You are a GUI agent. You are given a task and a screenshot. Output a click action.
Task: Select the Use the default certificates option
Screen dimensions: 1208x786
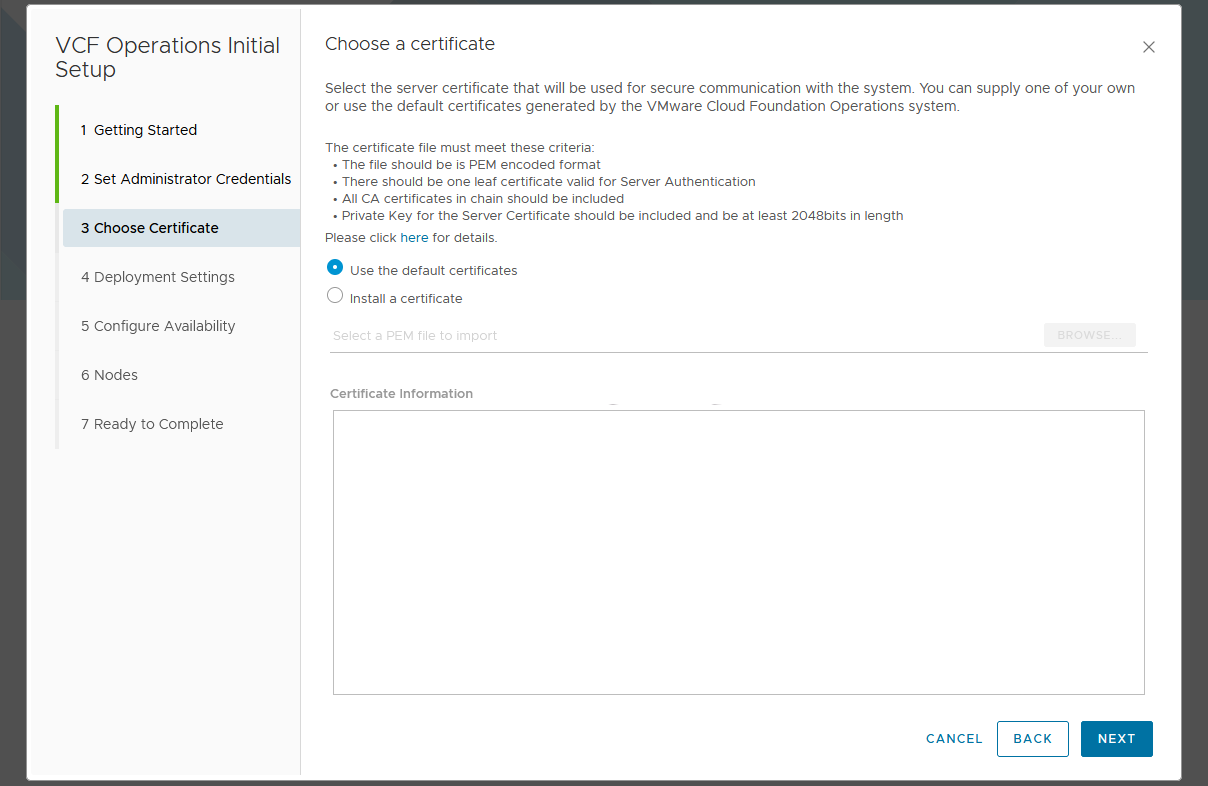[336, 268]
